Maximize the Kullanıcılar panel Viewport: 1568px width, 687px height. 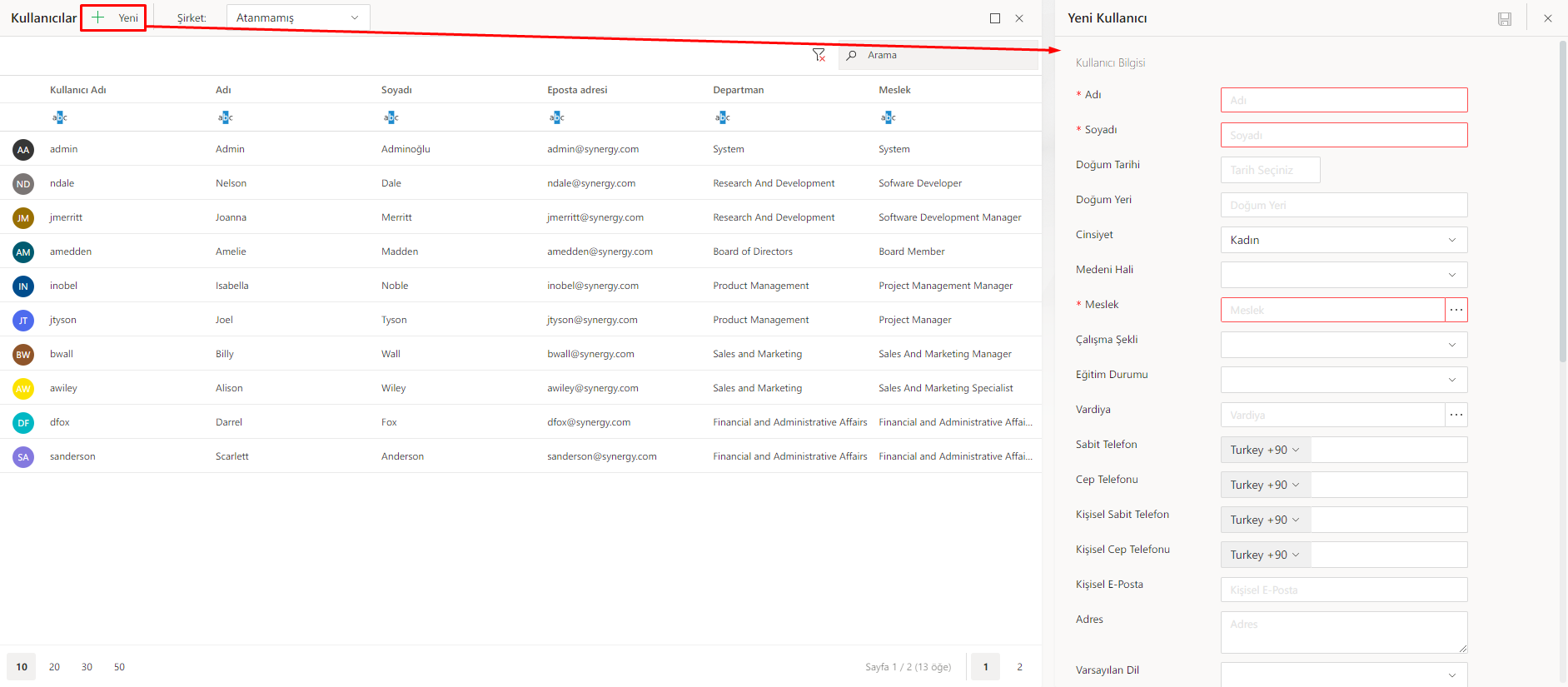tap(995, 18)
